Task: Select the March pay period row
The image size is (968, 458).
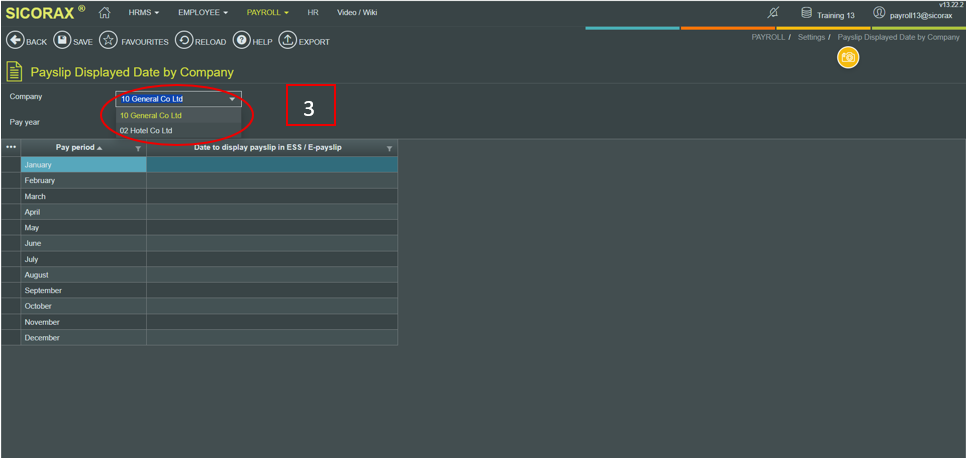Action: [83, 196]
